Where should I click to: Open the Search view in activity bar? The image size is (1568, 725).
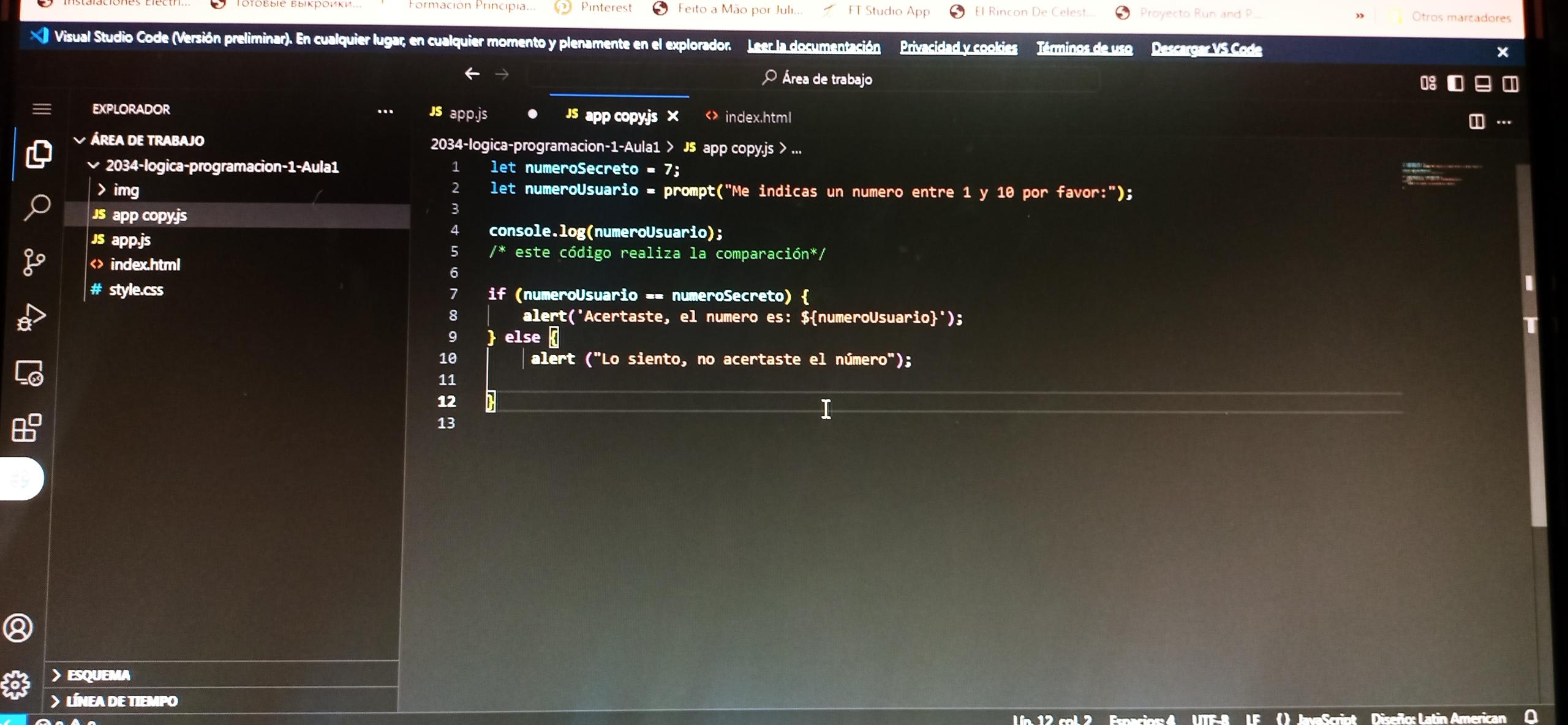tap(37, 208)
